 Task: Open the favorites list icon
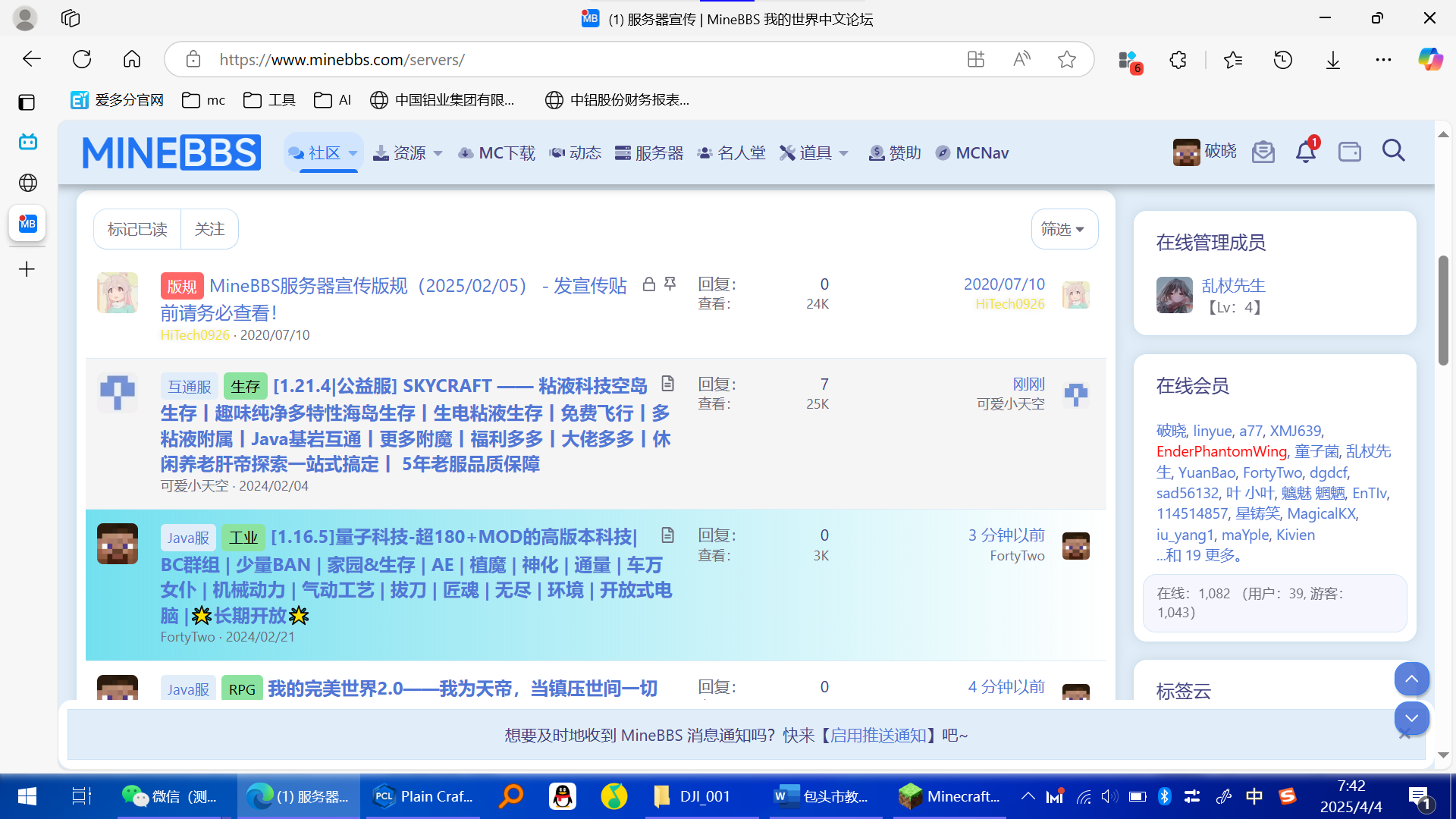coord(1233,59)
